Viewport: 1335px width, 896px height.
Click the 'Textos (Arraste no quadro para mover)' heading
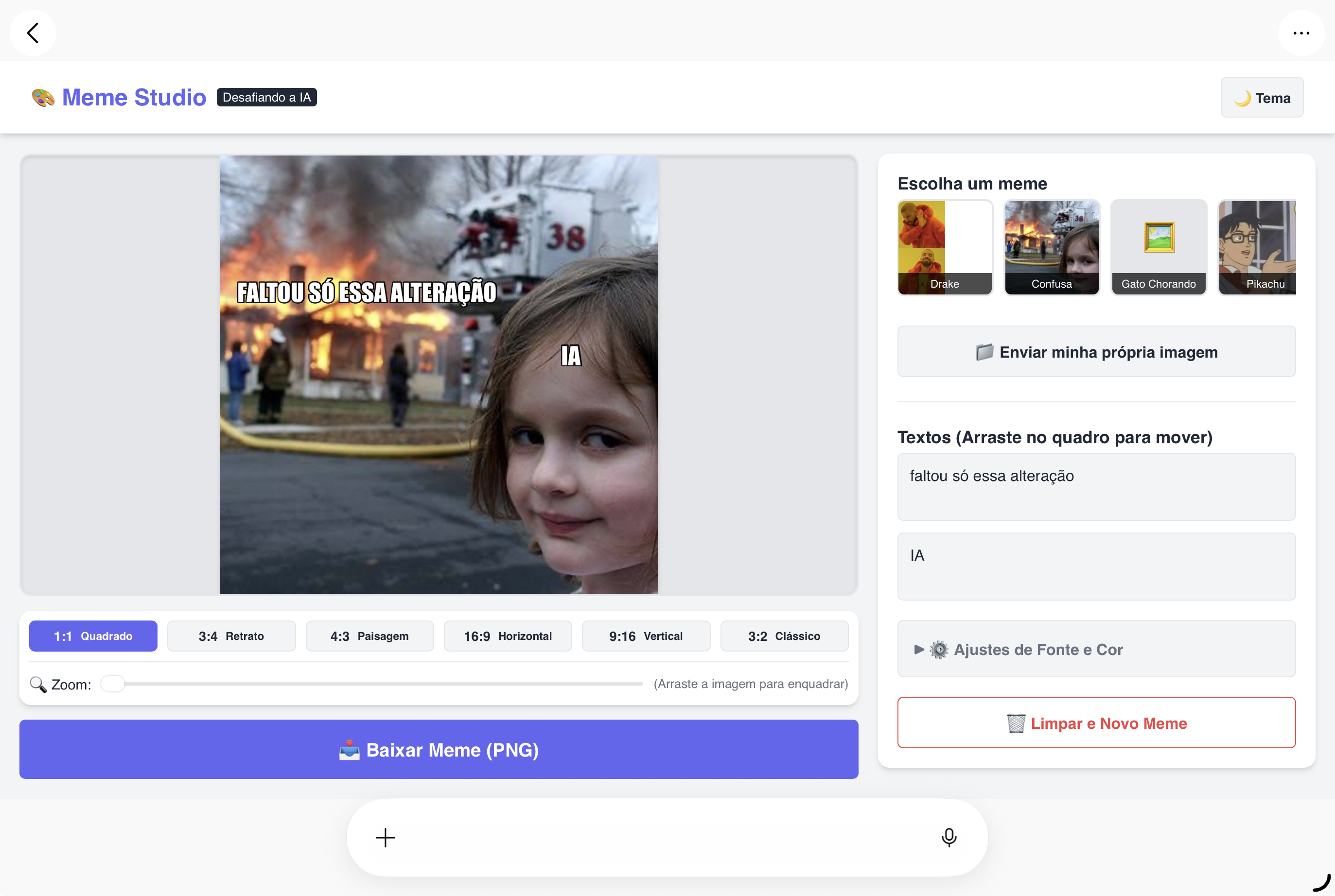(1055, 437)
